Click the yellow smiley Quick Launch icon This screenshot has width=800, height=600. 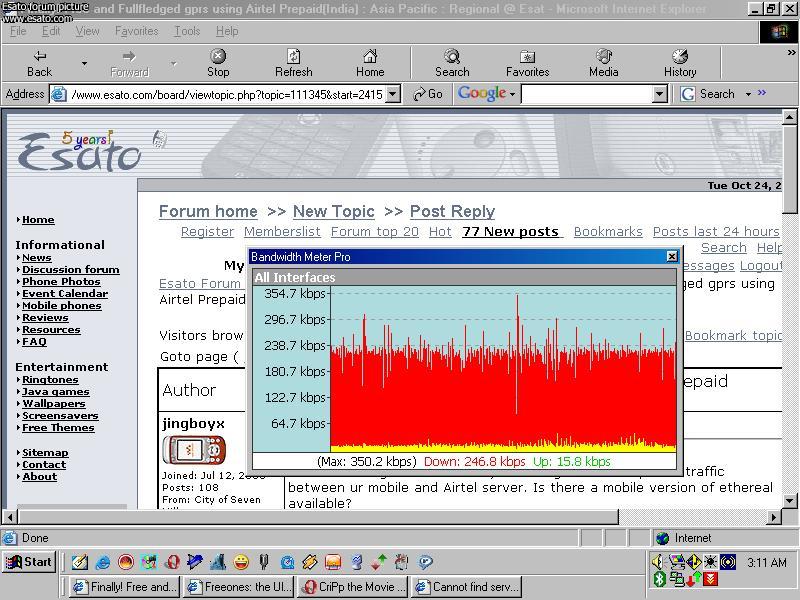pyautogui.click(x=241, y=562)
